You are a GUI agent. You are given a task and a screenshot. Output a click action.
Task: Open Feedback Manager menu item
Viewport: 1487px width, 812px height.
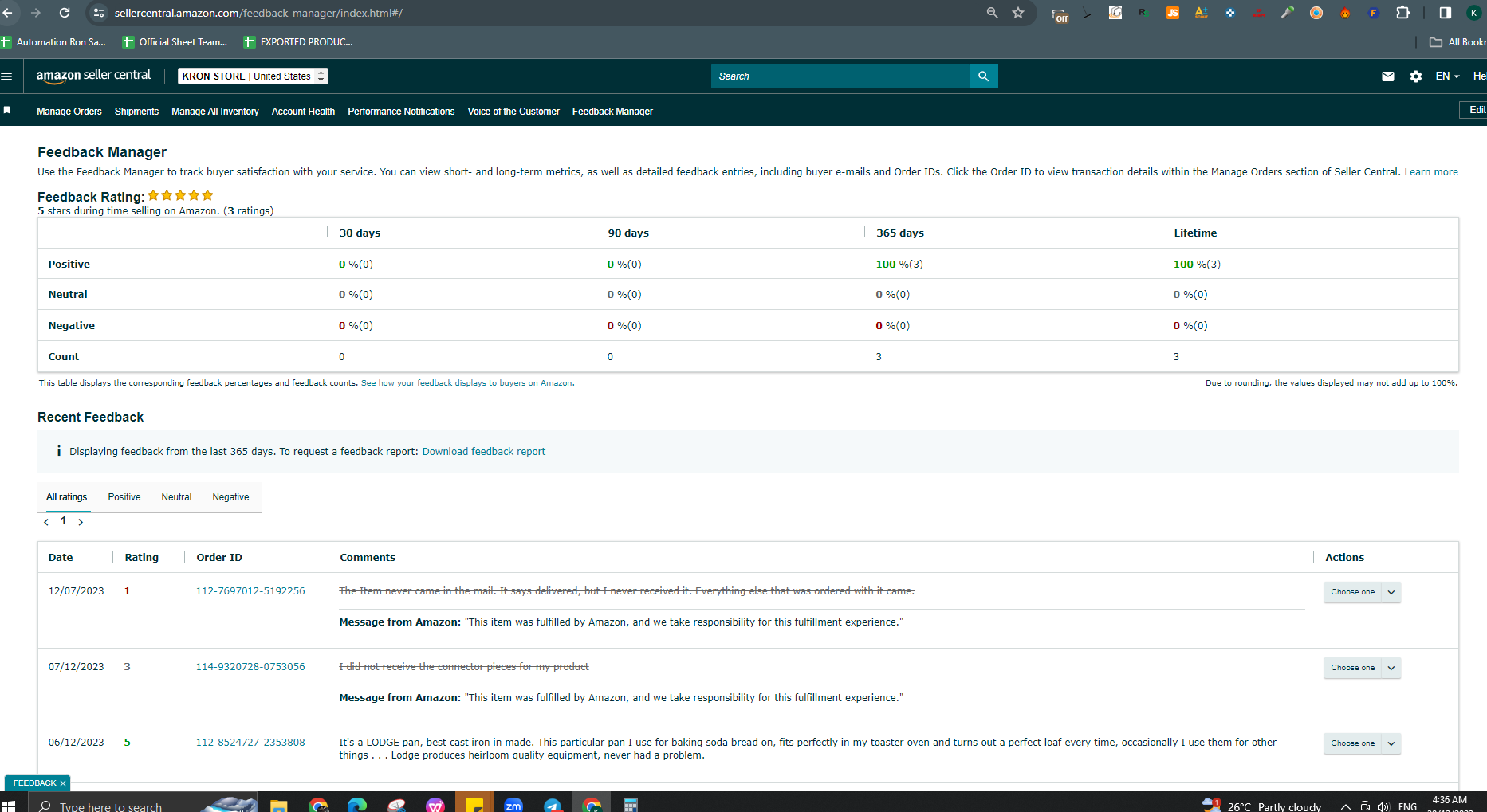612,112
